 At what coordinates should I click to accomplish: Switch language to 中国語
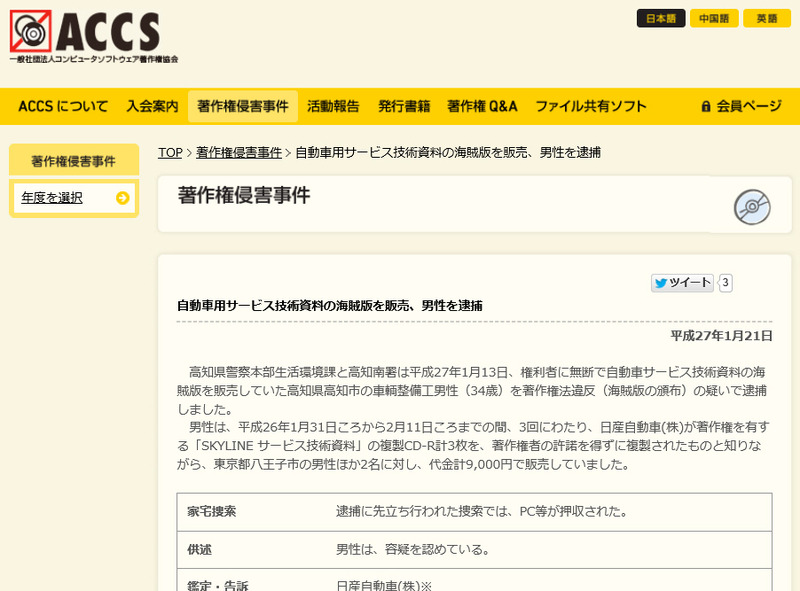(714, 18)
